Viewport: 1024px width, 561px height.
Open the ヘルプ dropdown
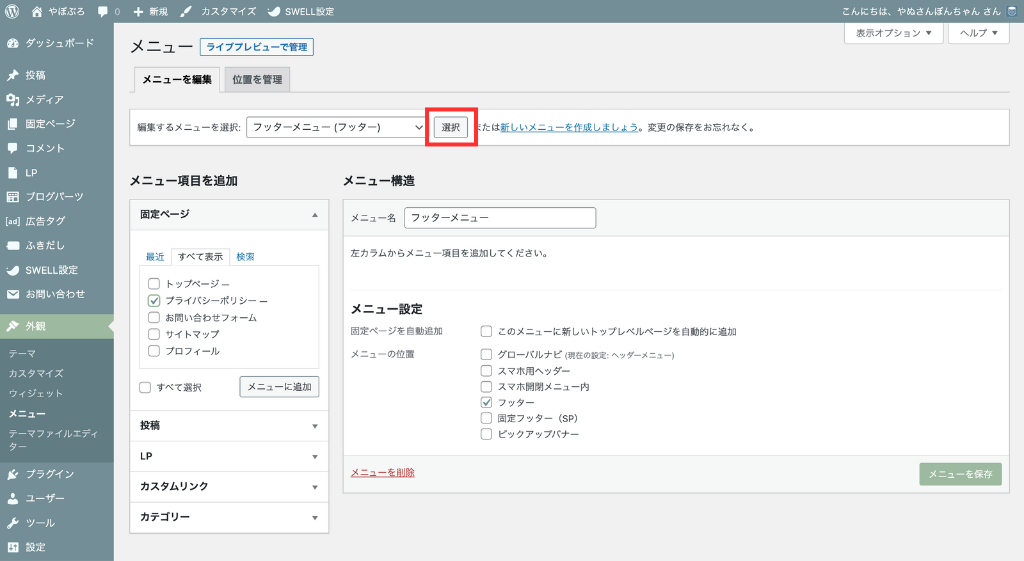point(979,33)
